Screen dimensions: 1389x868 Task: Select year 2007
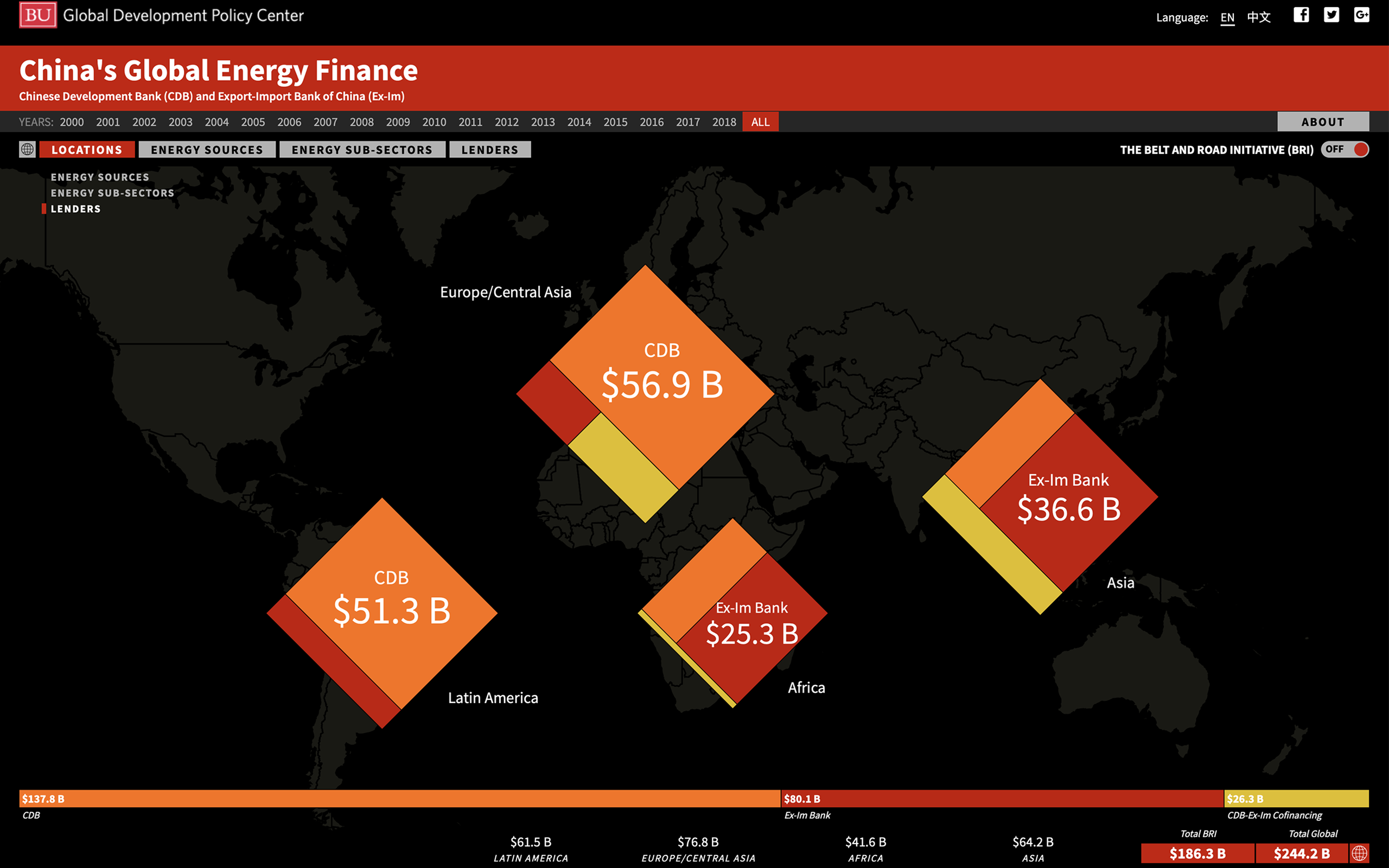point(326,122)
